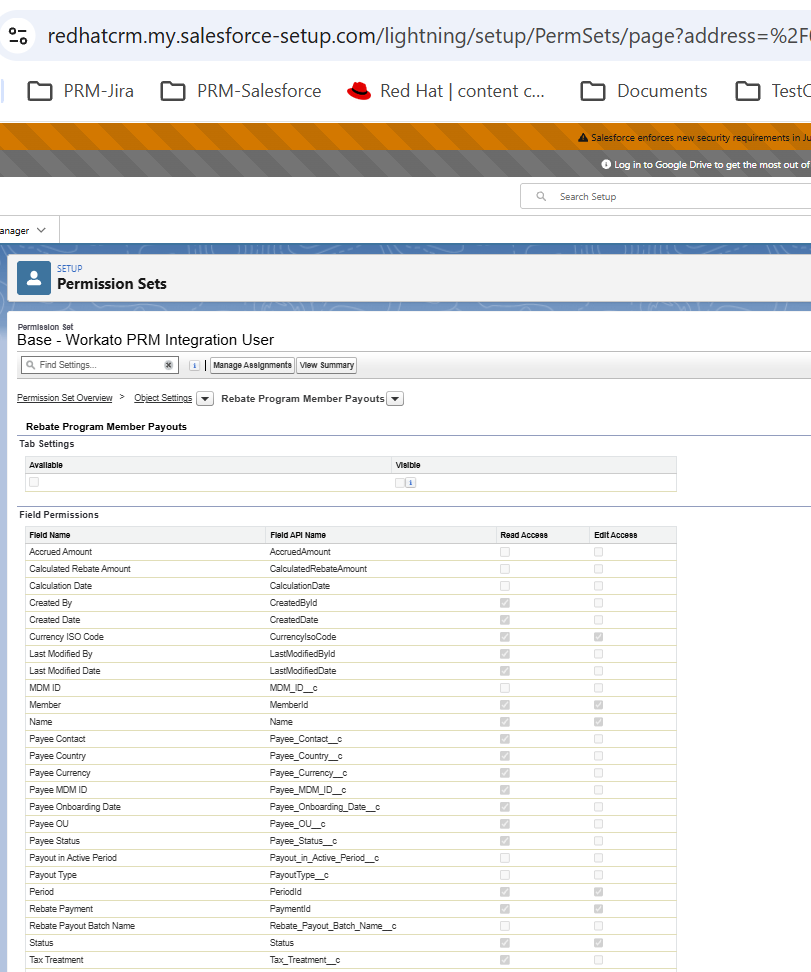Toggle Edit Access for Last Modified By

(x=598, y=653)
